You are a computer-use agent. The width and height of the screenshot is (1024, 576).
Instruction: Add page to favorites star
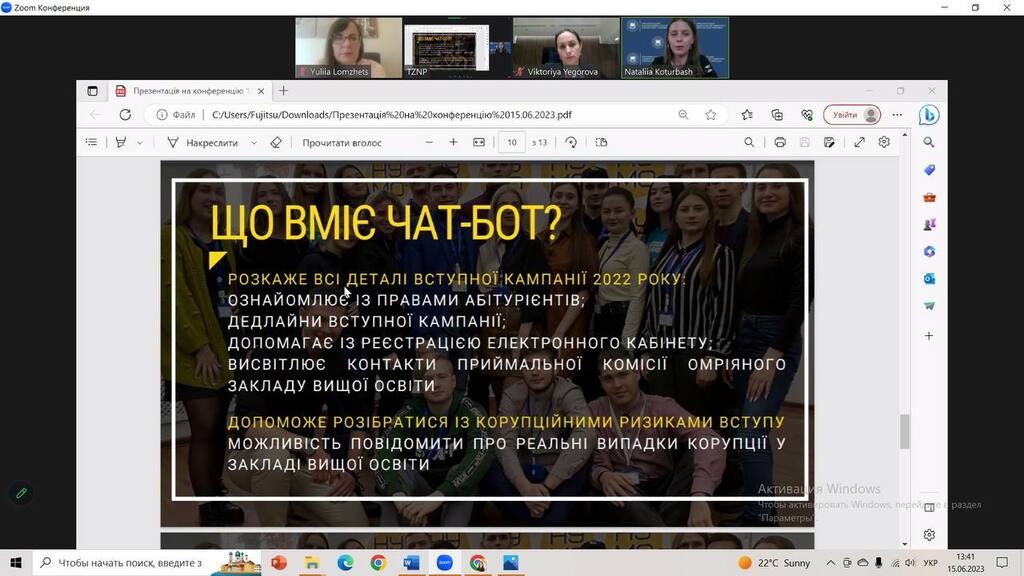(x=711, y=115)
